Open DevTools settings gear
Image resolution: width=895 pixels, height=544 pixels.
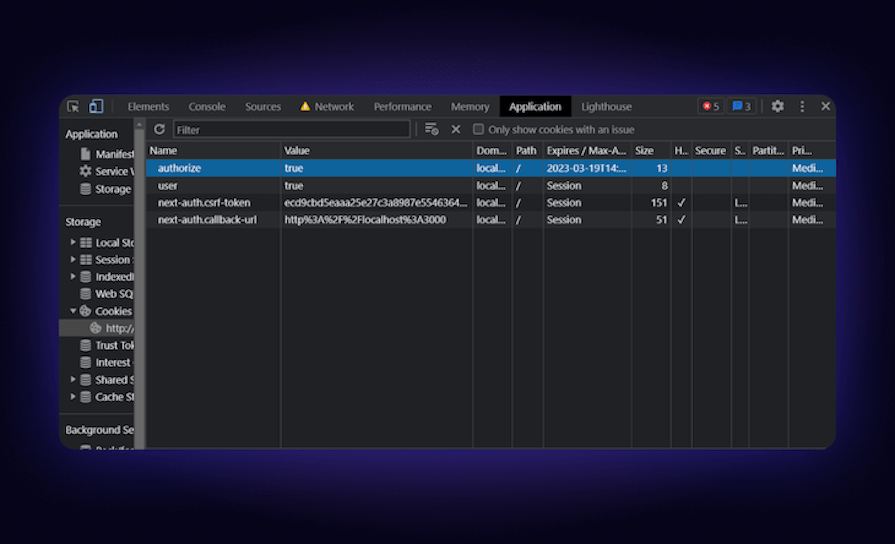(x=777, y=106)
